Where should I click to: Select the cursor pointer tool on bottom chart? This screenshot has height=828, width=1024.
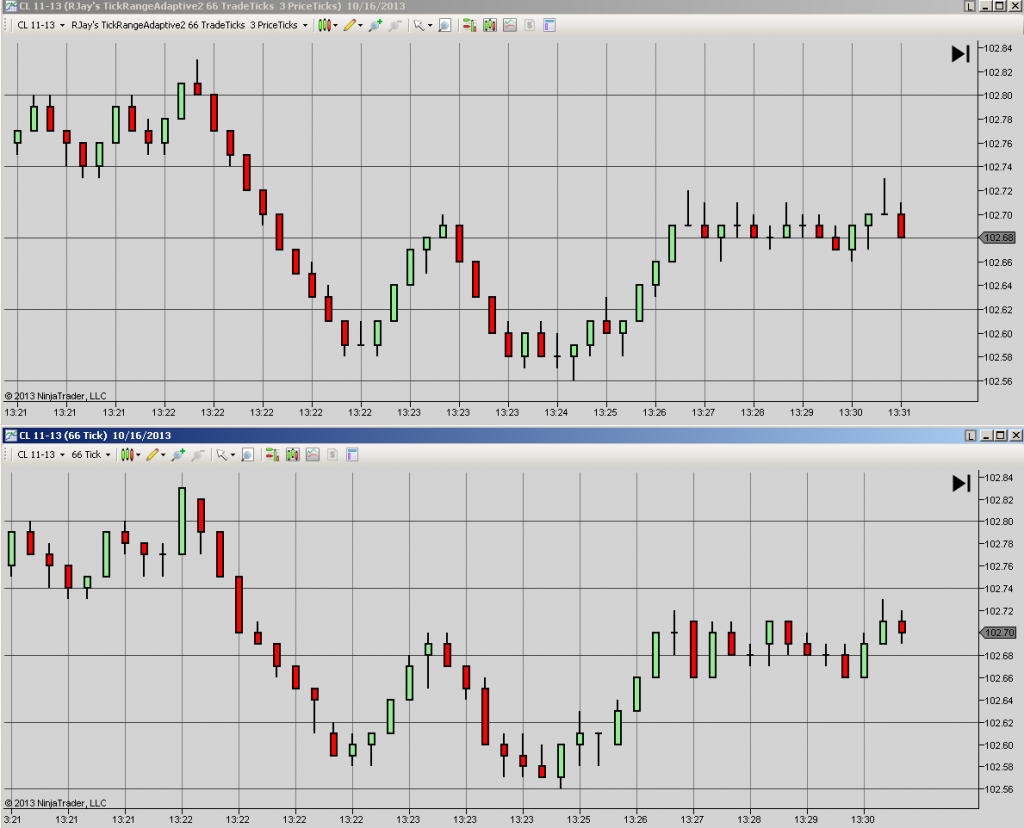click(x=221, y=455)
